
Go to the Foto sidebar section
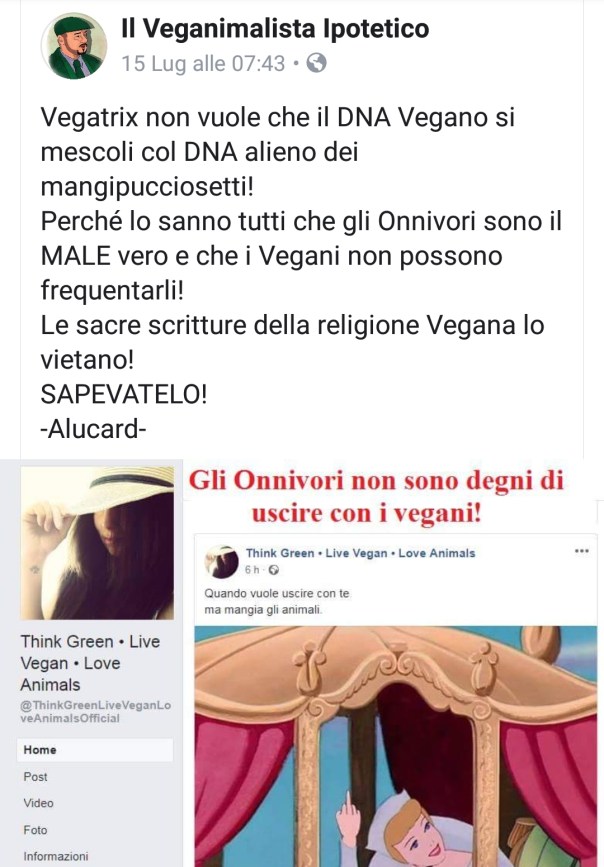tap(35, 829)
